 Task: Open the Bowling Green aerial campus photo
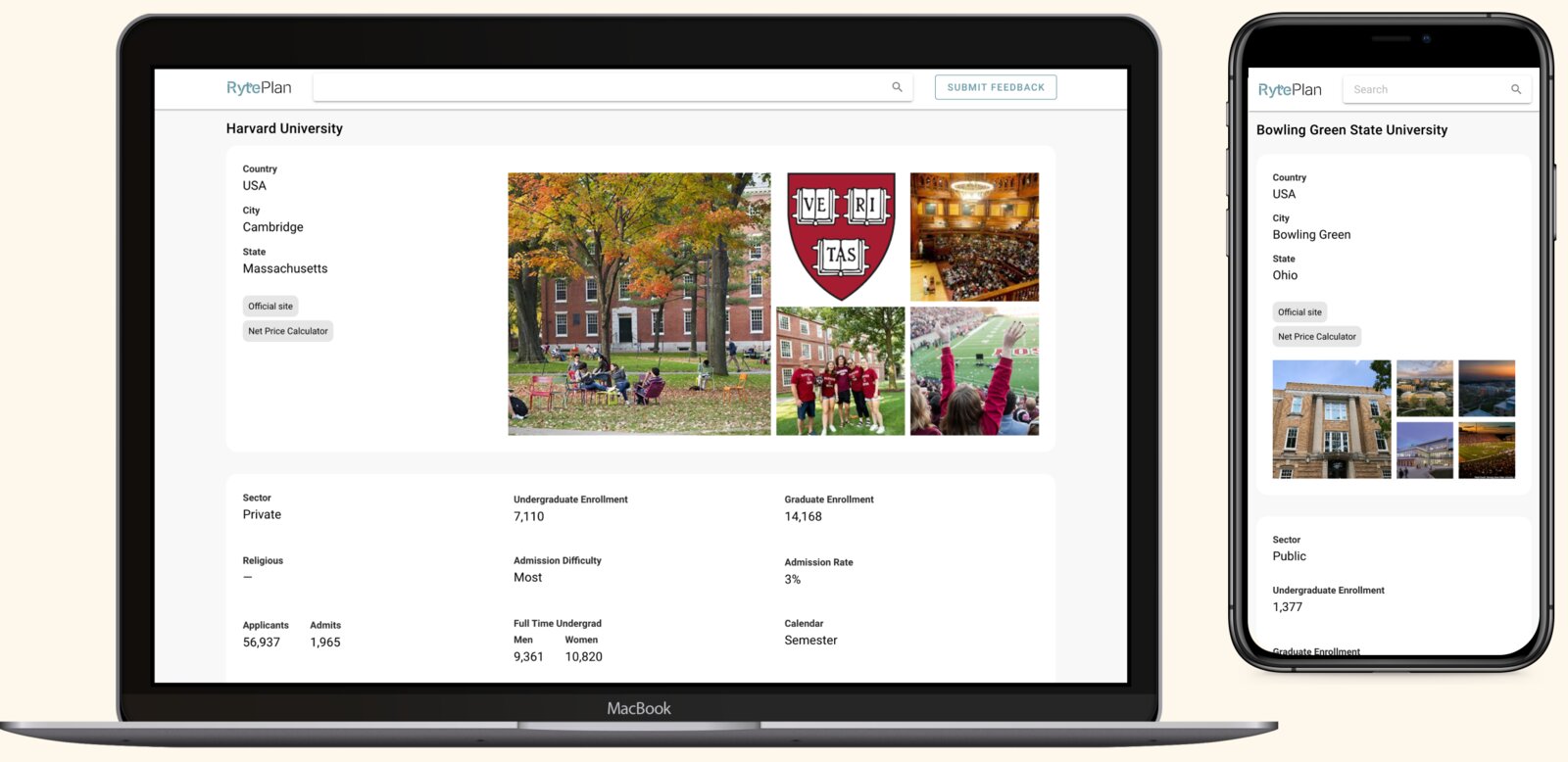click(x=1425, y=389)
